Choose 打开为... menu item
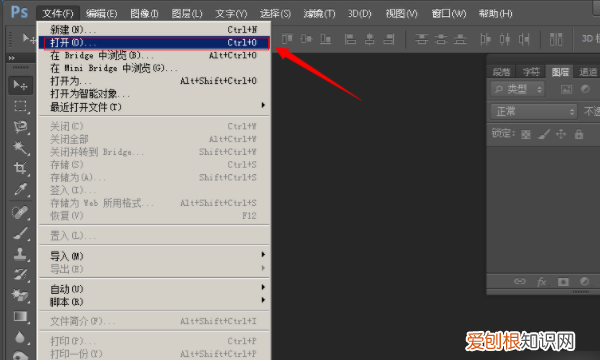The image size is (600, 360). click(154, 81)
